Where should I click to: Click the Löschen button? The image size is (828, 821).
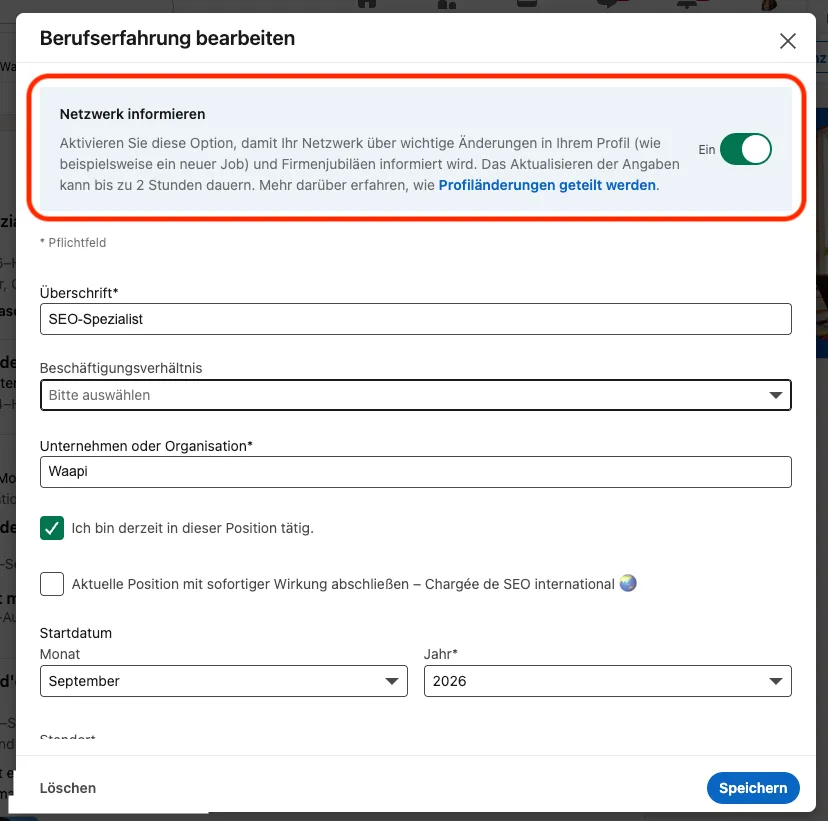click(68, 788)
